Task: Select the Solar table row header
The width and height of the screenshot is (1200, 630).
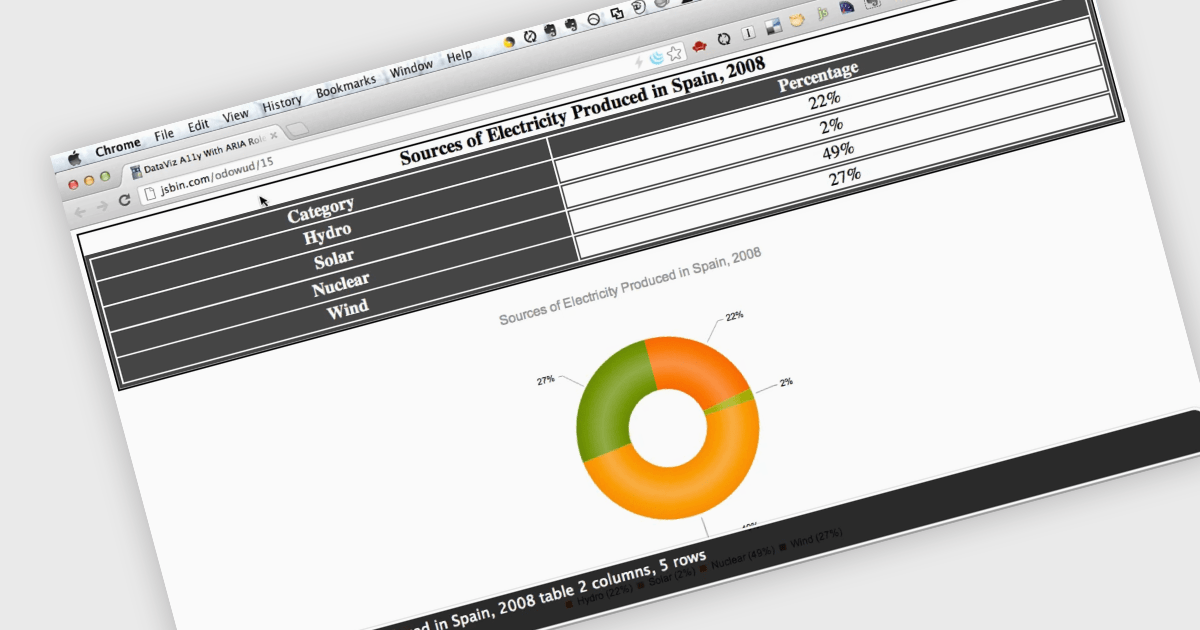Action: [334, 261]
